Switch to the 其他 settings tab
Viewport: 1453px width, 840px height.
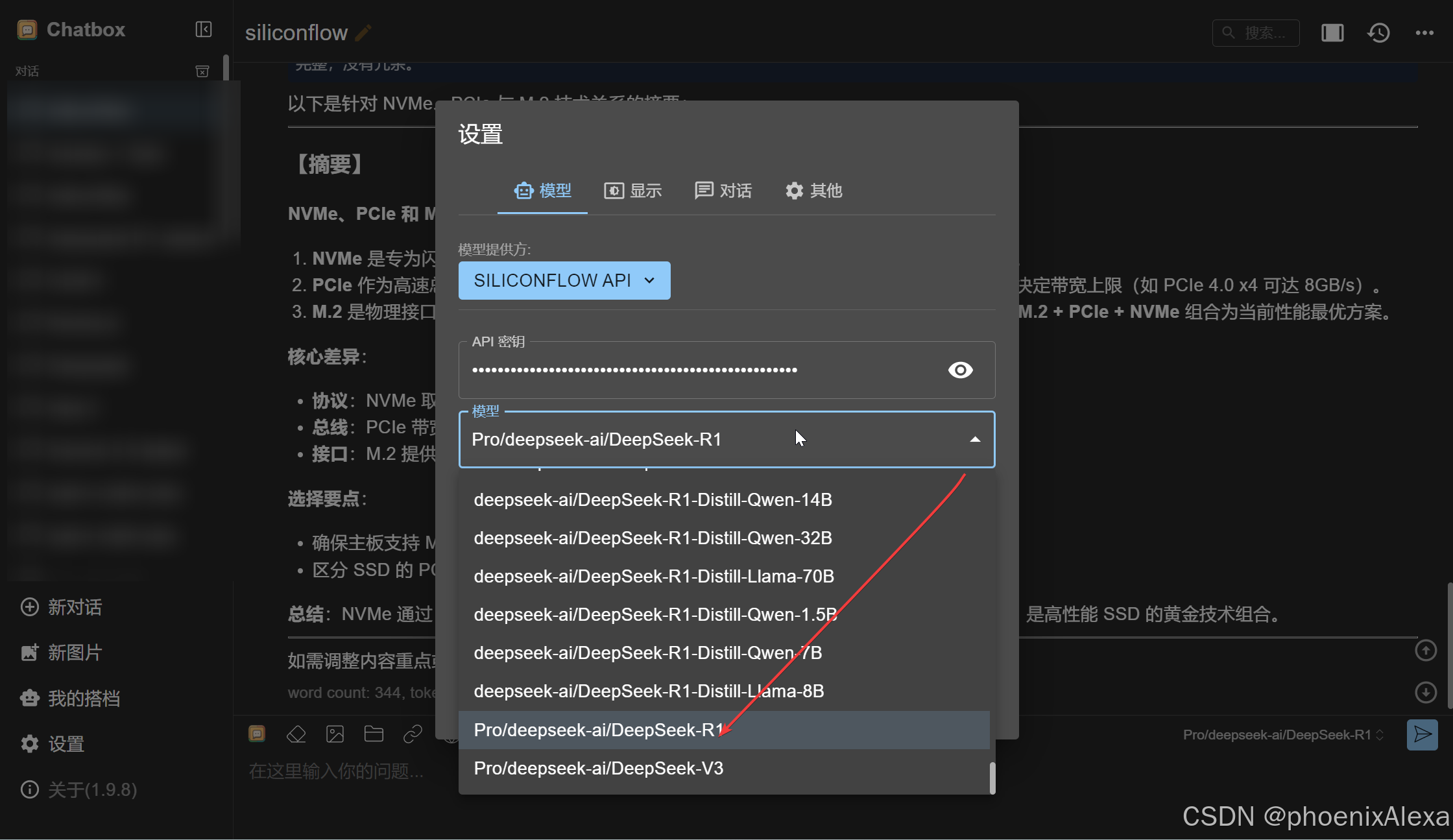click(x=813, y=191)
